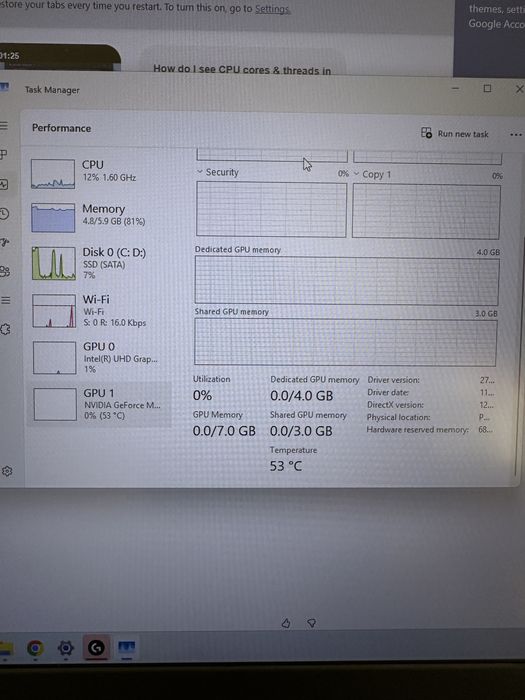Click the 0.0/4.0 GB dedicated memory value
The height and width of the screenshot is (700, 525).
(x=301, y=396)
